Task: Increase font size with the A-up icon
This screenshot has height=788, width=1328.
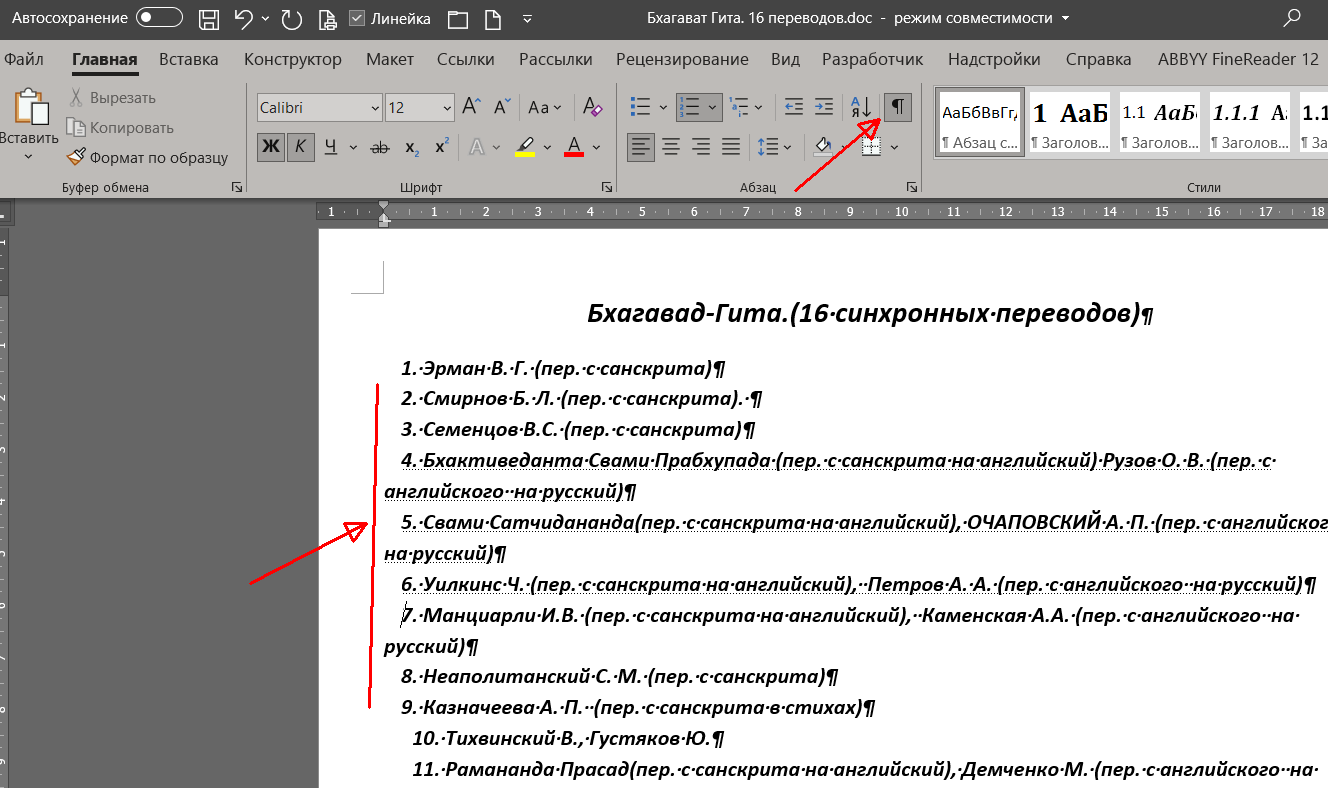Action: [x=473, y=107]
